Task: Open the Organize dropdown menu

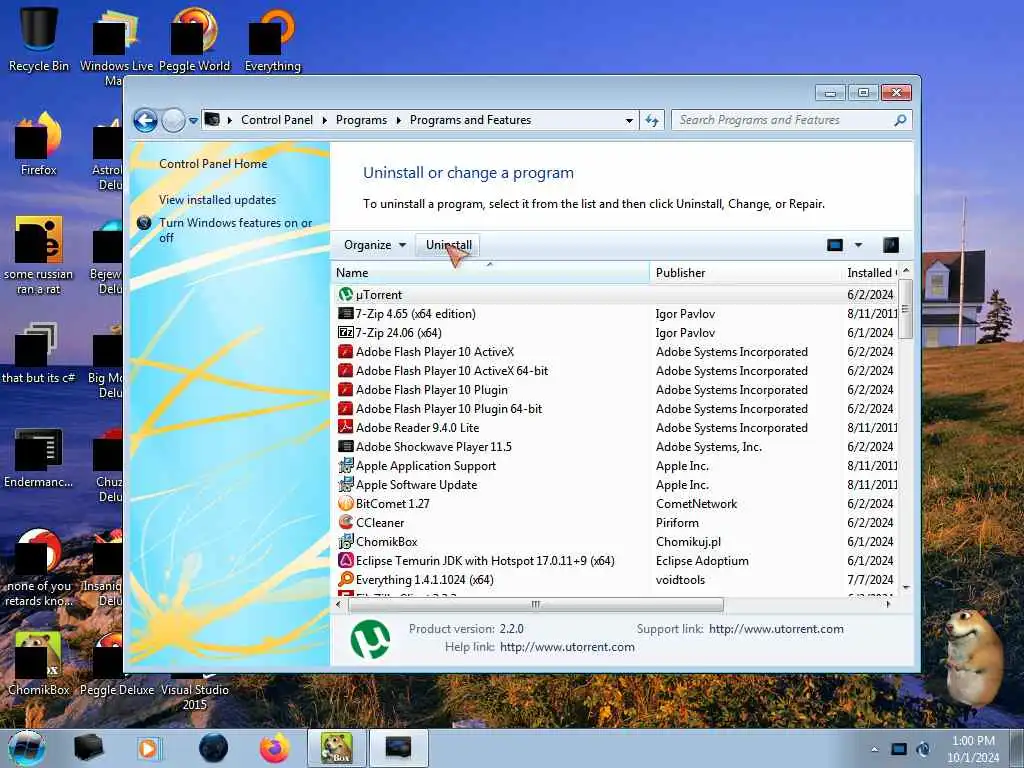Action: point(375,245)
